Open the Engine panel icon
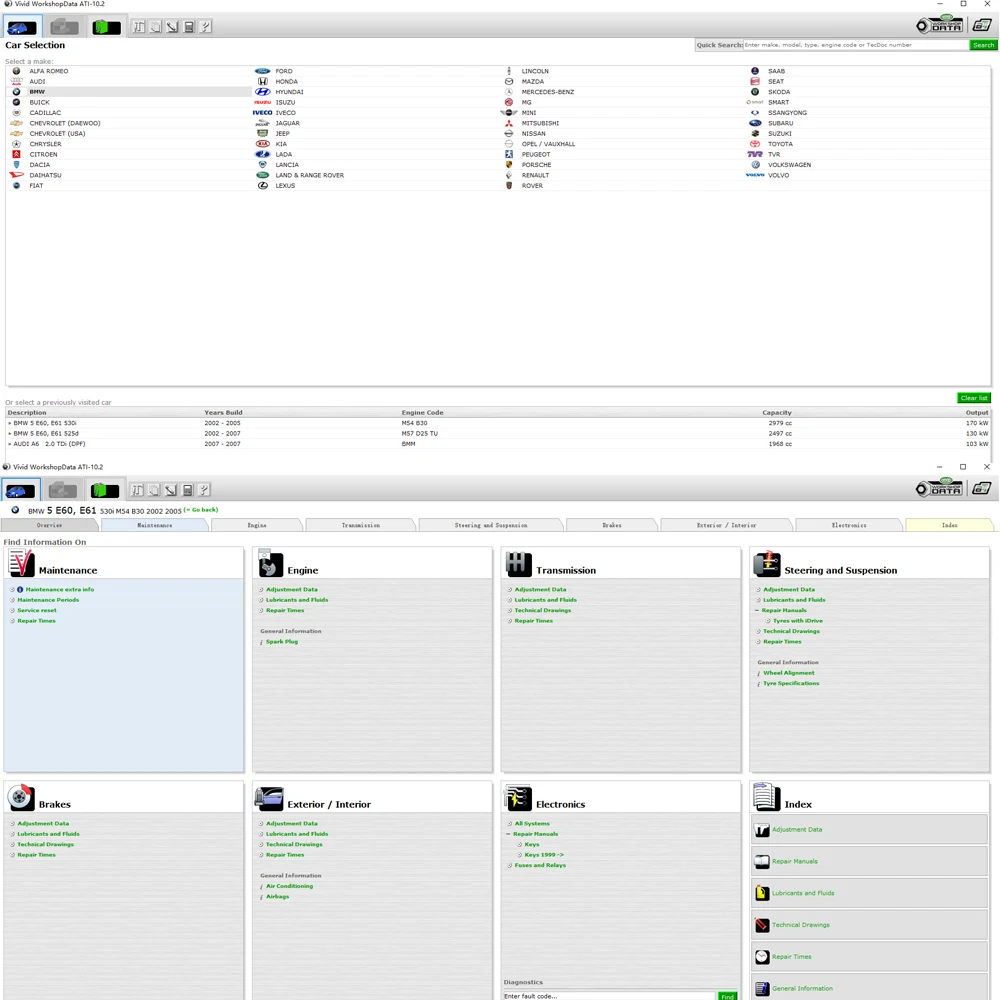1000x1000 pixels. (x=270, y=564)
